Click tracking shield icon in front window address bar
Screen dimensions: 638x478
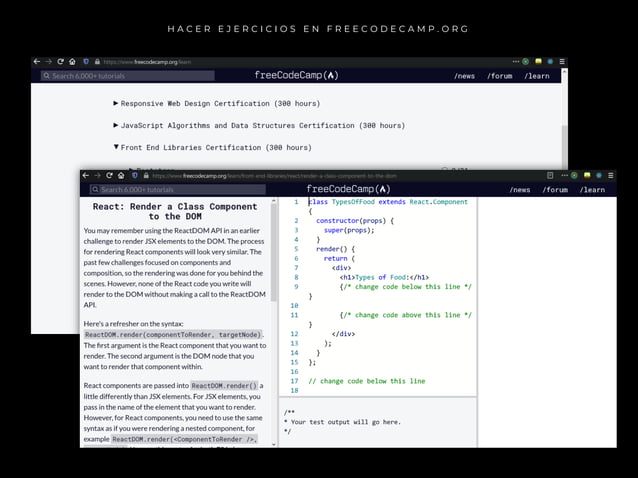(135, 175)
